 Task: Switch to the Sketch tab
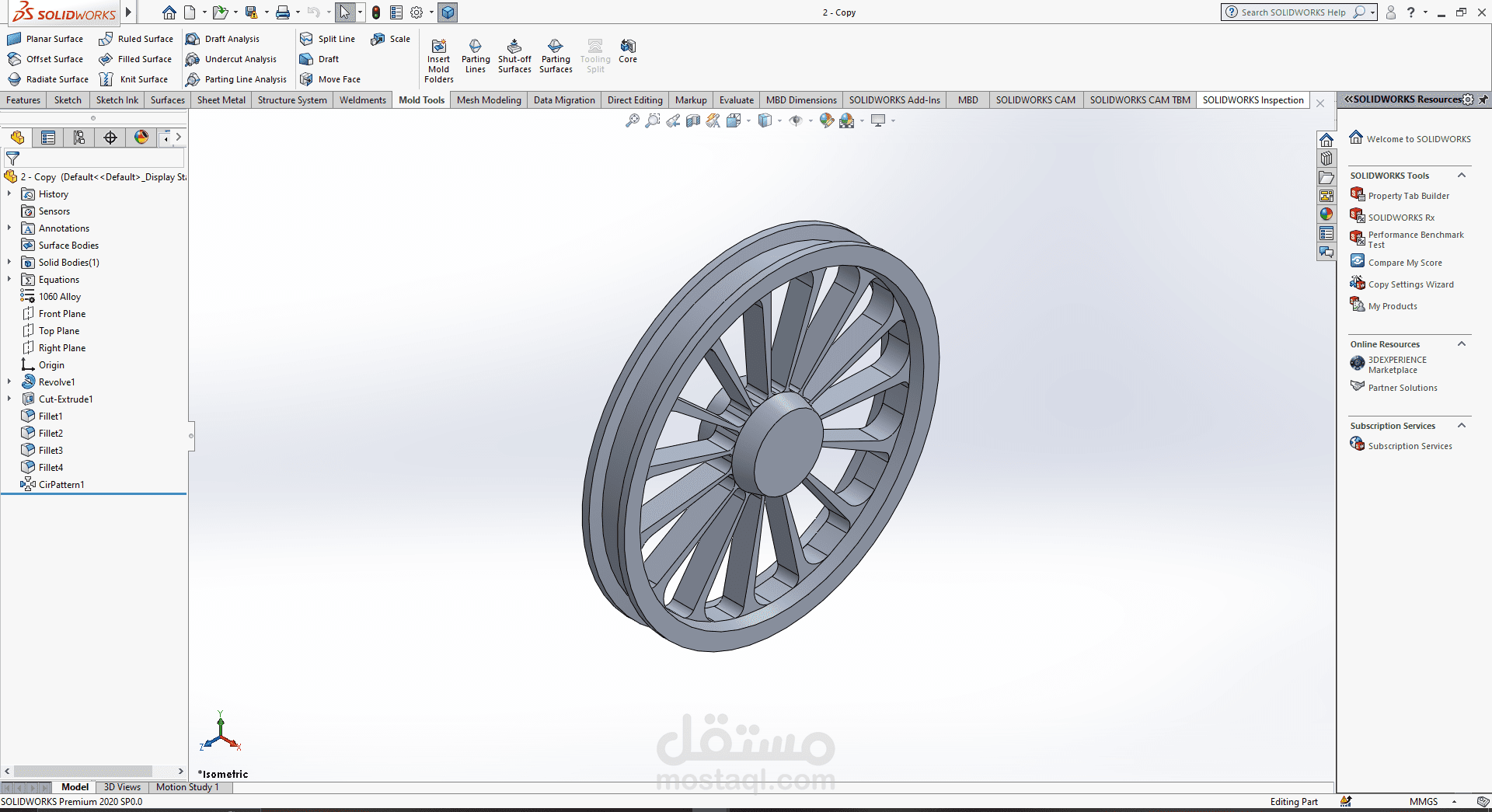[68, 100]
